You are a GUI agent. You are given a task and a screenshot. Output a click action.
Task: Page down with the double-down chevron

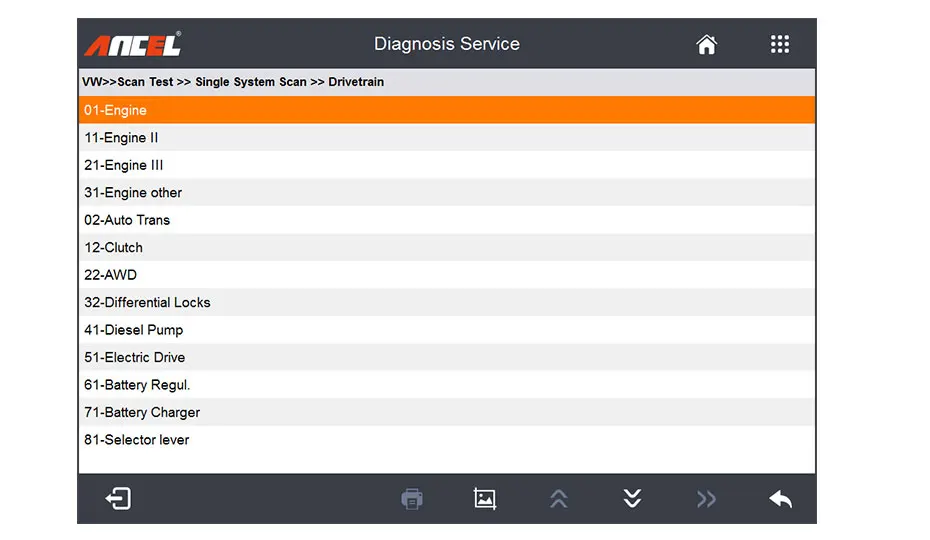coord(632,498)
